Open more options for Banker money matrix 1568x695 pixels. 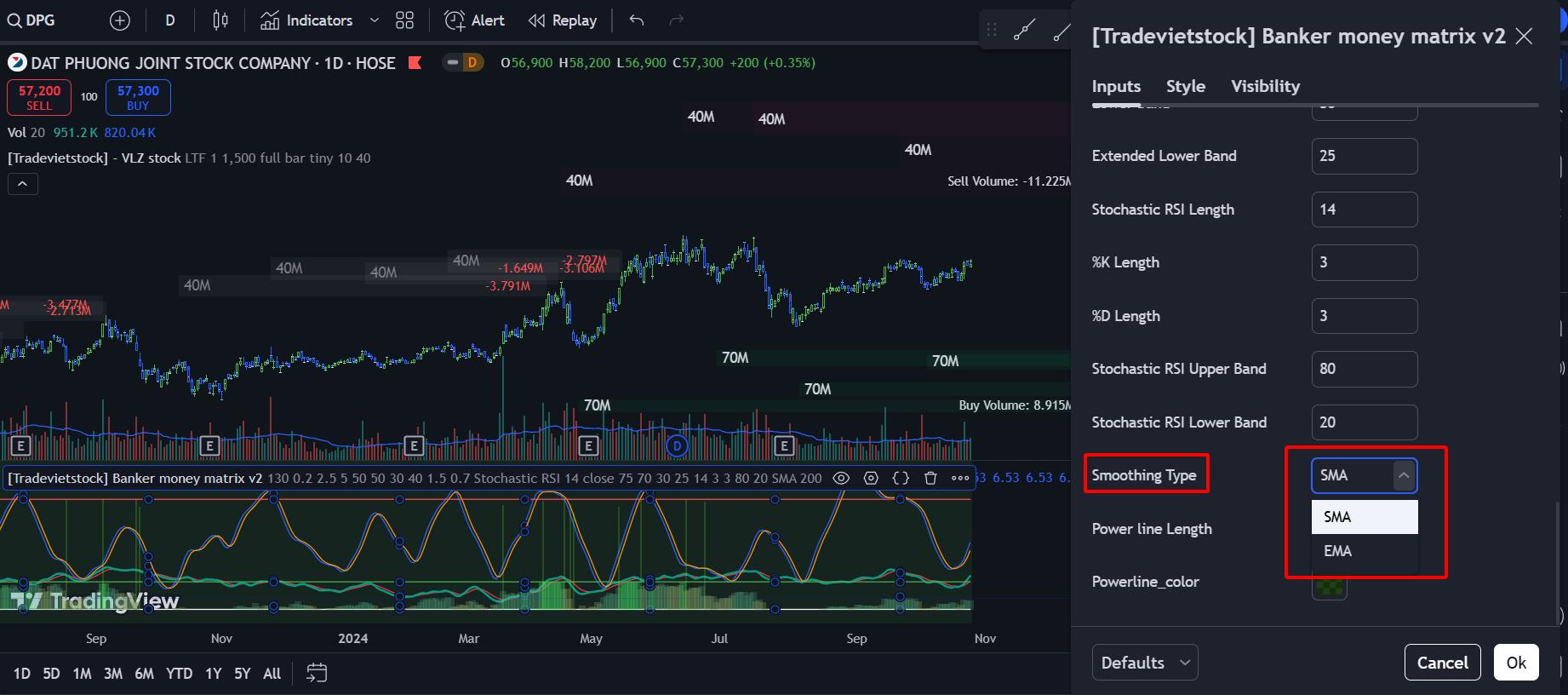[x=960, y=478]
